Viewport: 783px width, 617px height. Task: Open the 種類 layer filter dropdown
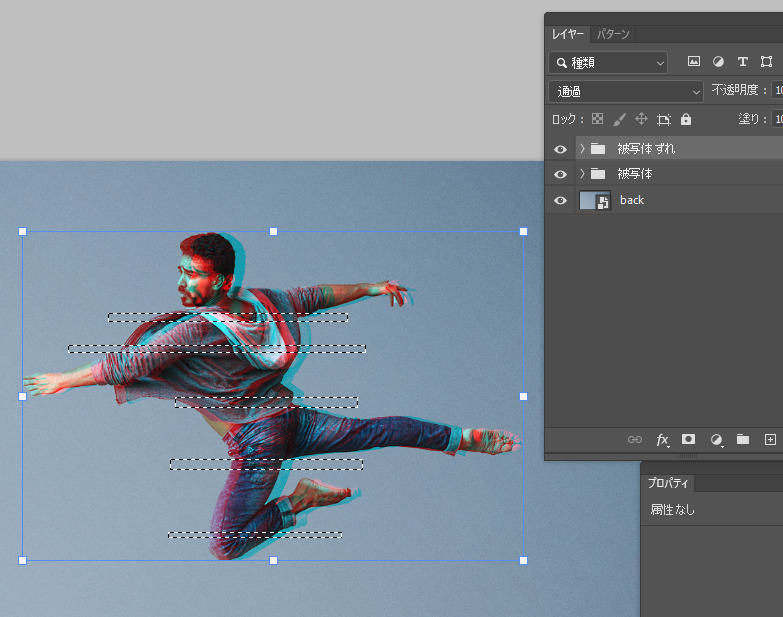click(608, 62)
